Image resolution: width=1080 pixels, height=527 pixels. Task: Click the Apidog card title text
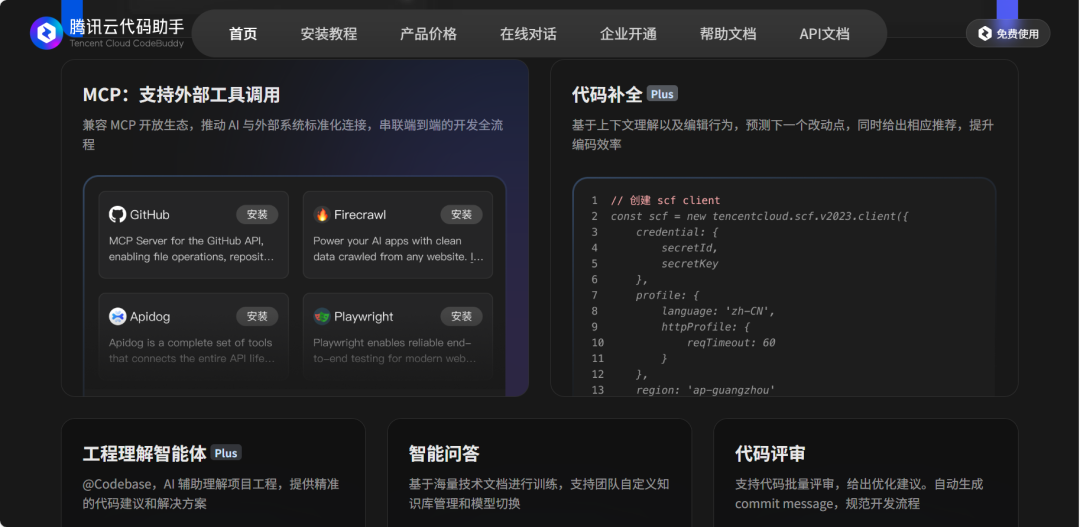click(x=150, y=317)
